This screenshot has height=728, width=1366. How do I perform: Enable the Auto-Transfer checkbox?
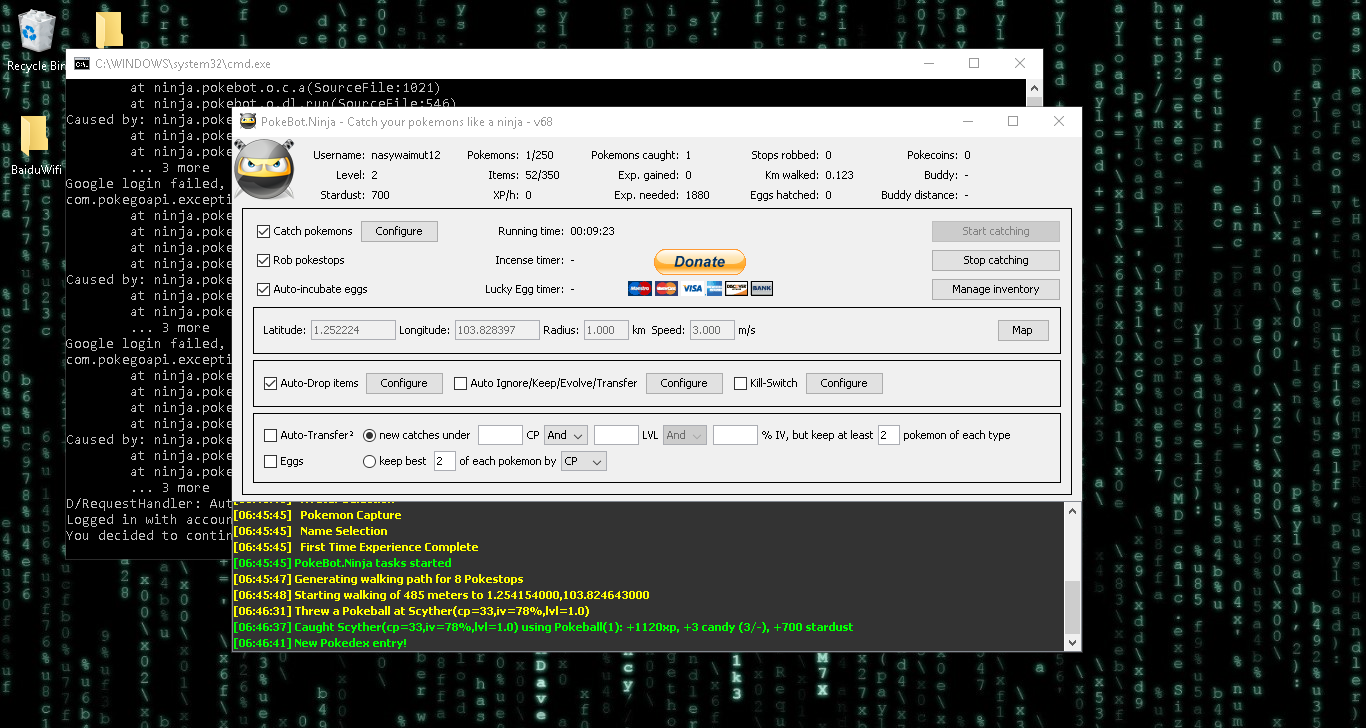[270, 435]
